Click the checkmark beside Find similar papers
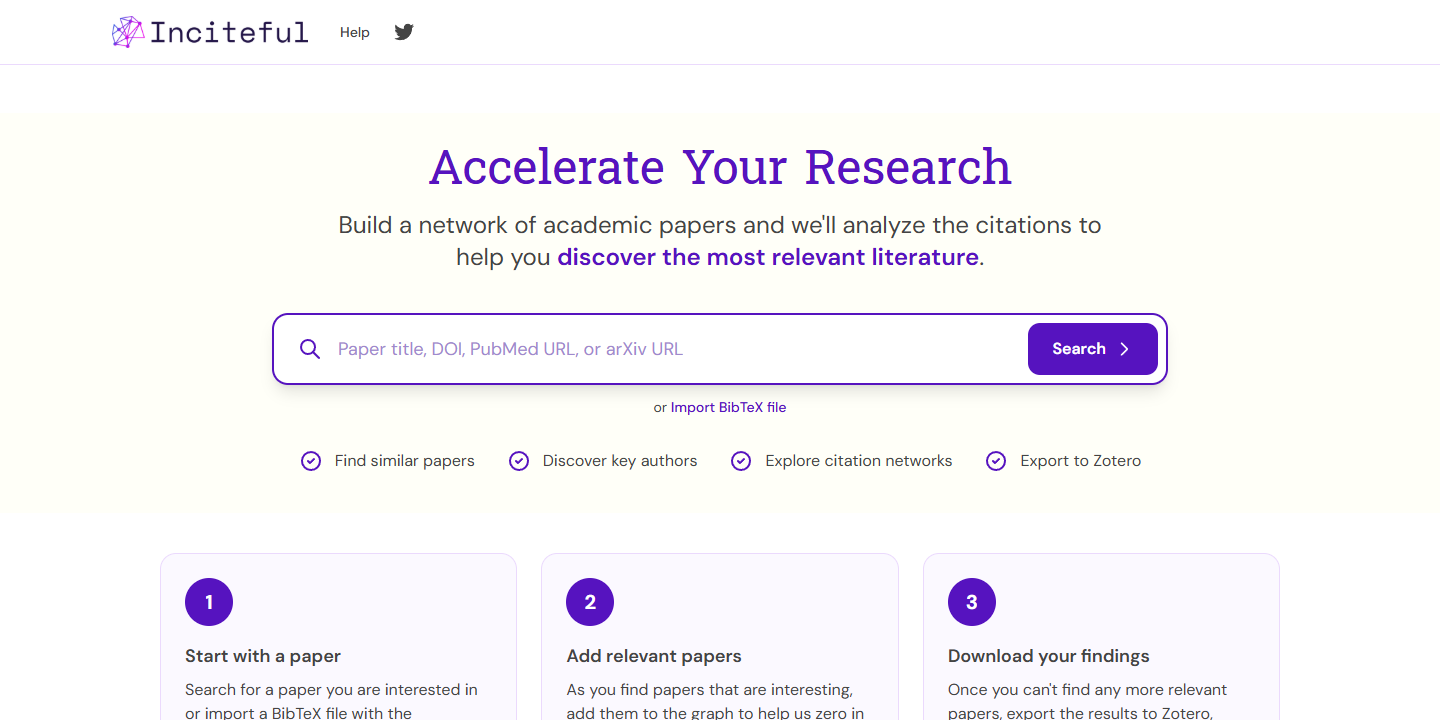Screen dimensions: 1440x720 click(x=311, y=461)
